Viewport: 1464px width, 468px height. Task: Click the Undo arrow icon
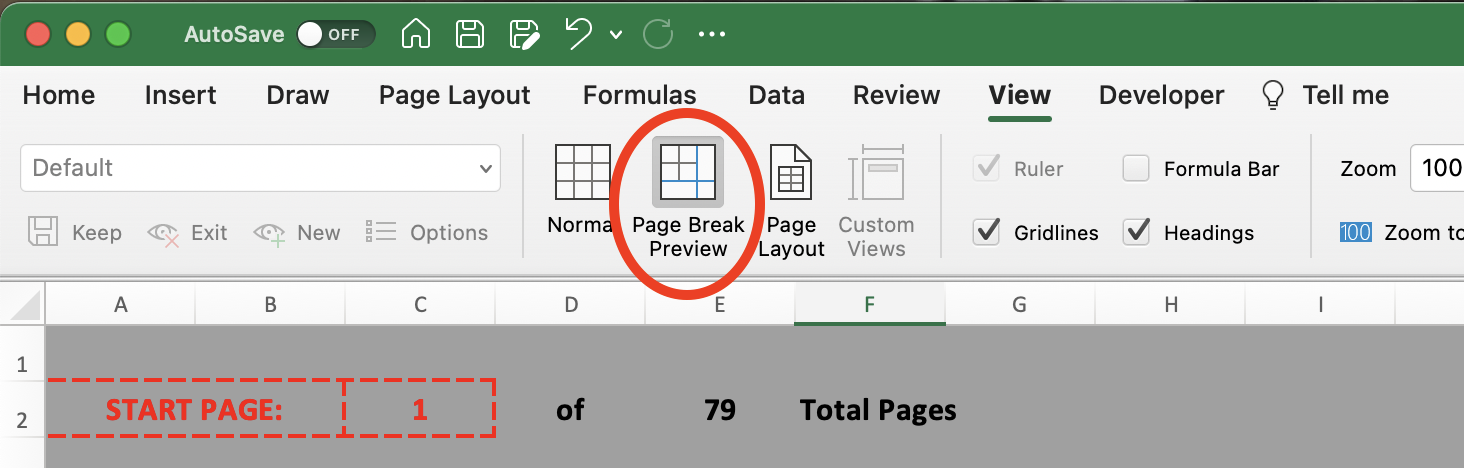pyautogui.click(x=578, y=34)
